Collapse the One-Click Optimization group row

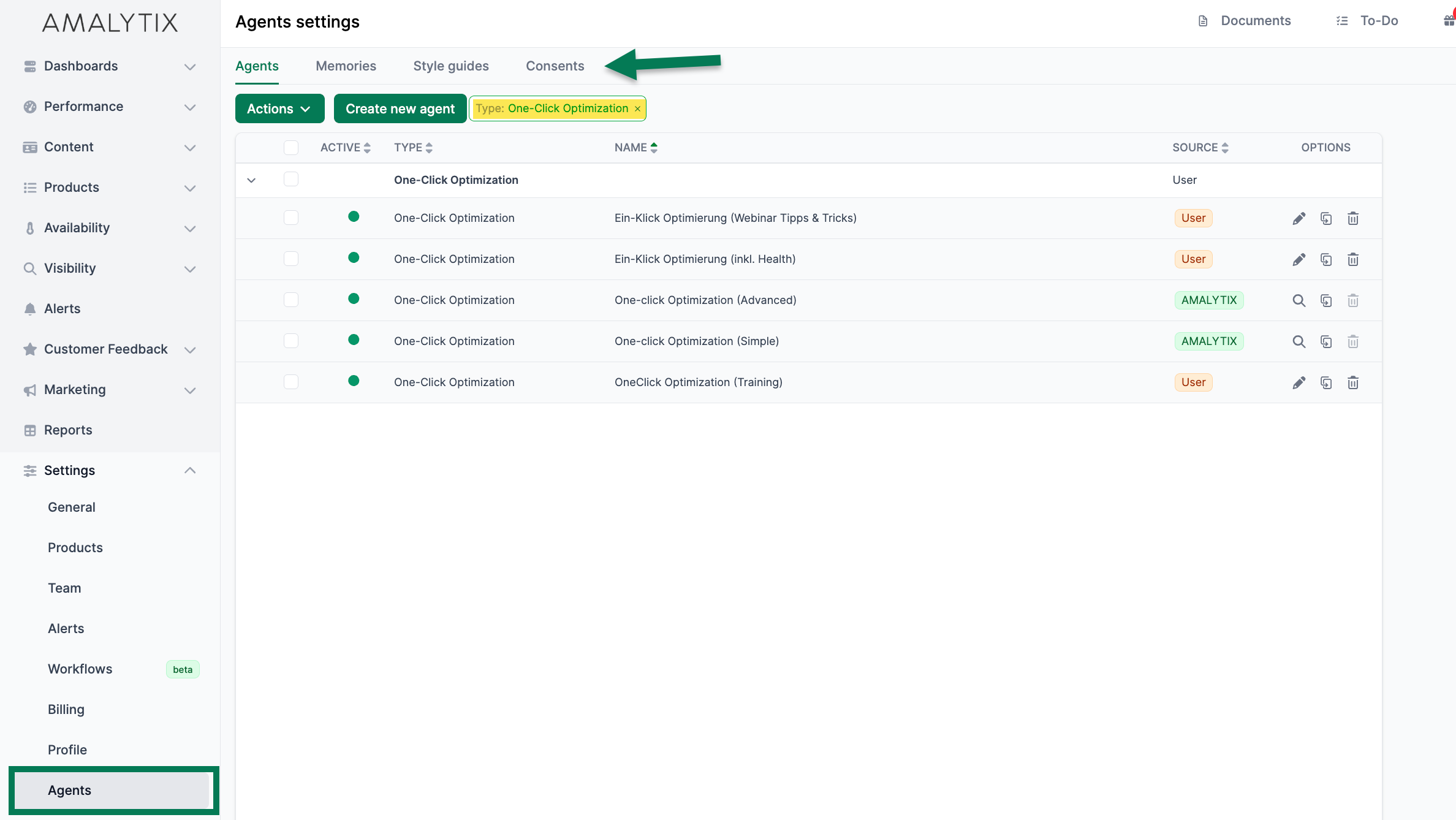pyautogui.click(x=251, y=180)
